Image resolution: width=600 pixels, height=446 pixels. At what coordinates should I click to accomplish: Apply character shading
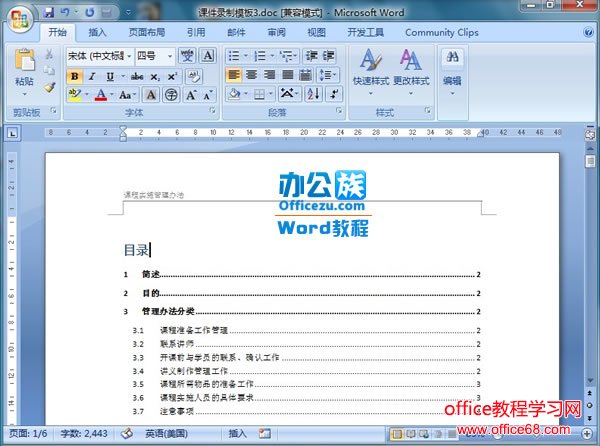pyautogui.click(x=151, y=94)
